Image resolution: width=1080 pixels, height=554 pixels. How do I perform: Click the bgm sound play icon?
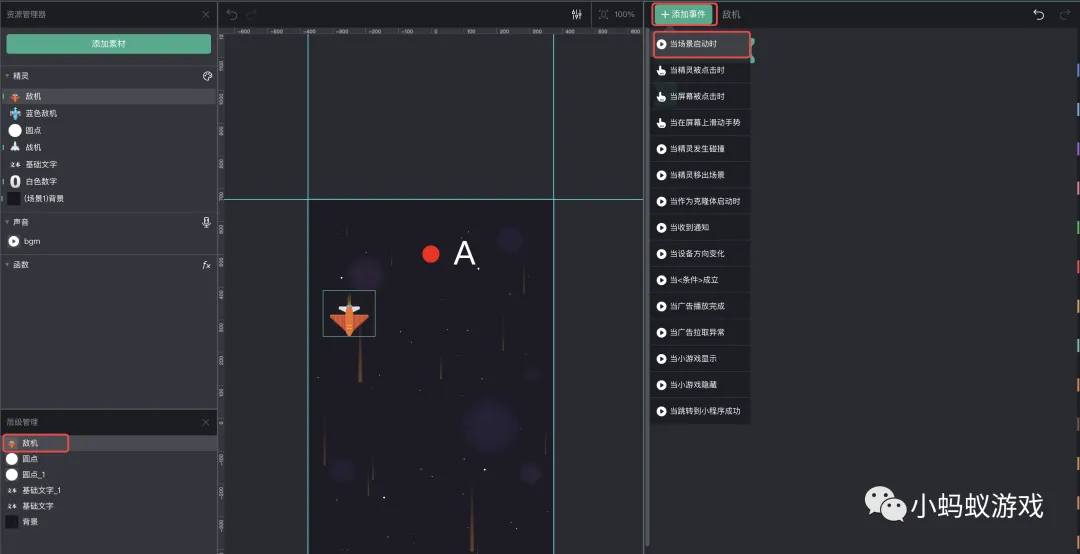coord(14,241)
